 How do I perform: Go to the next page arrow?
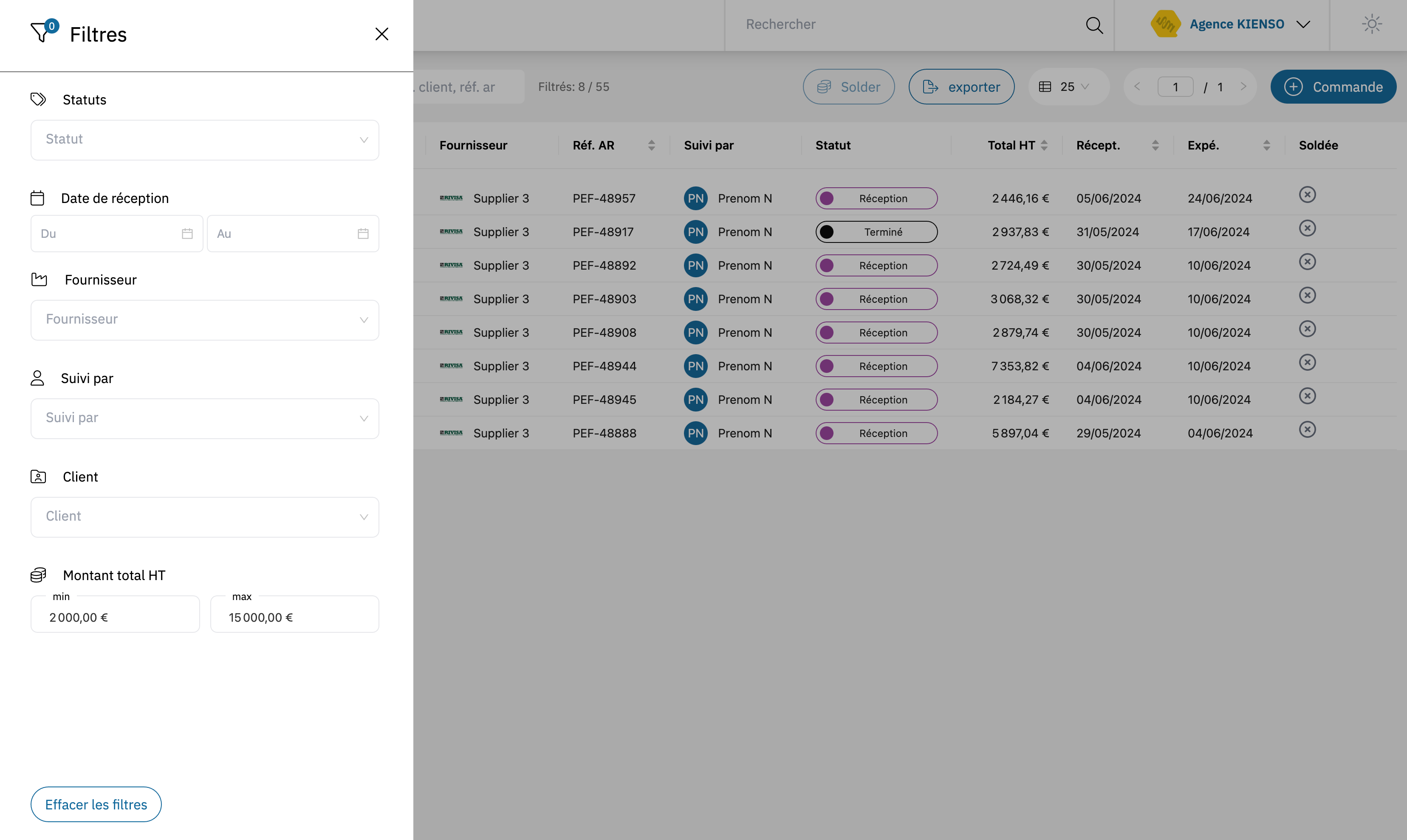pos(1243,87)
